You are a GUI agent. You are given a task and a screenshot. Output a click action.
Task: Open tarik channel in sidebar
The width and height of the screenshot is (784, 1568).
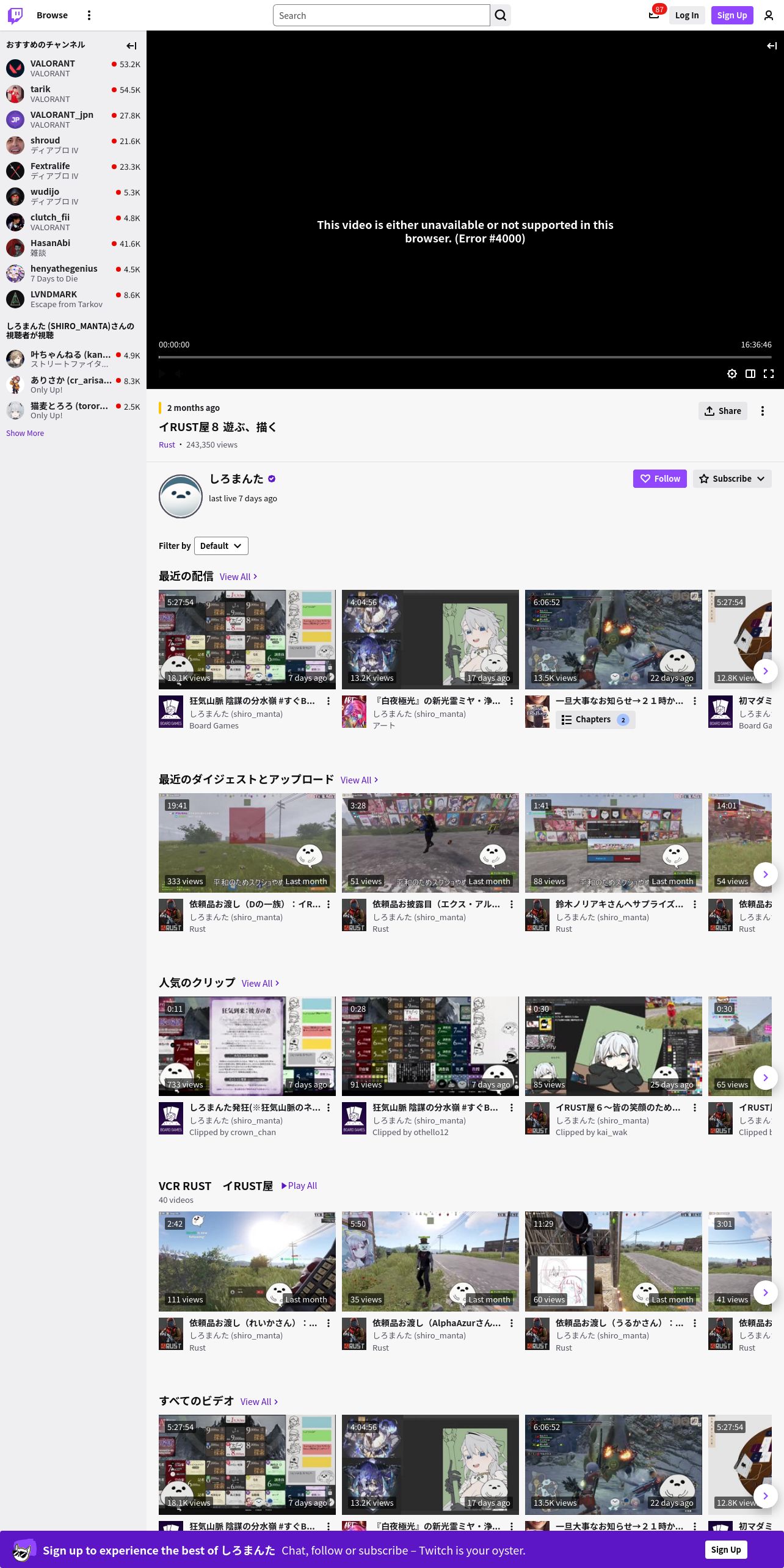(x=73, y=93)
